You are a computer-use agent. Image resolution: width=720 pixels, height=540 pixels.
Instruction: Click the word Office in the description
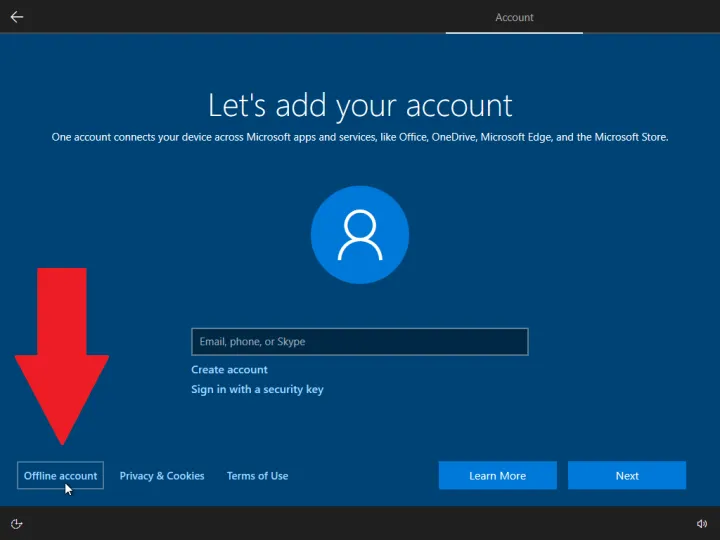click(x=410, y=137)
